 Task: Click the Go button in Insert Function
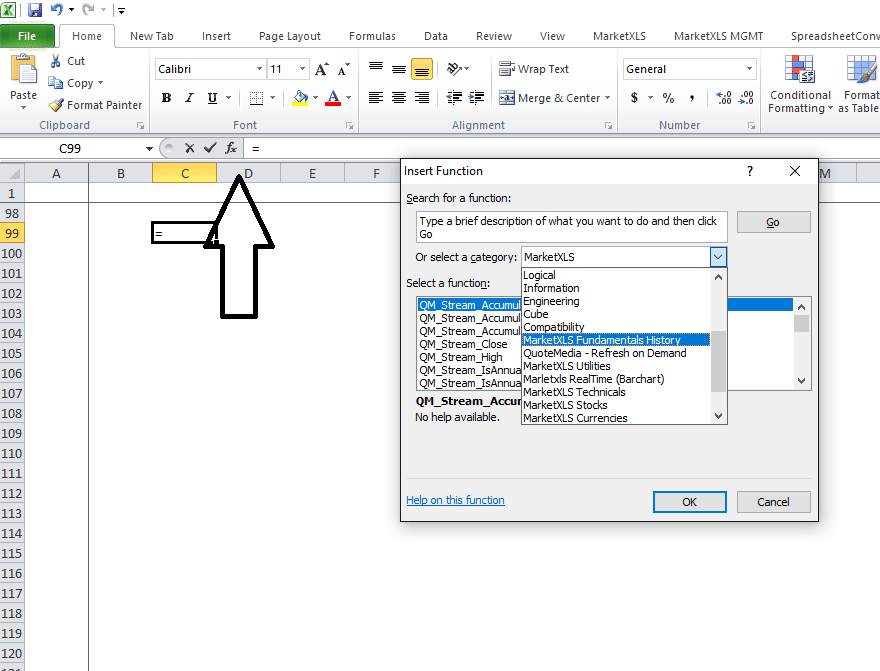click(x=773, y=222)
